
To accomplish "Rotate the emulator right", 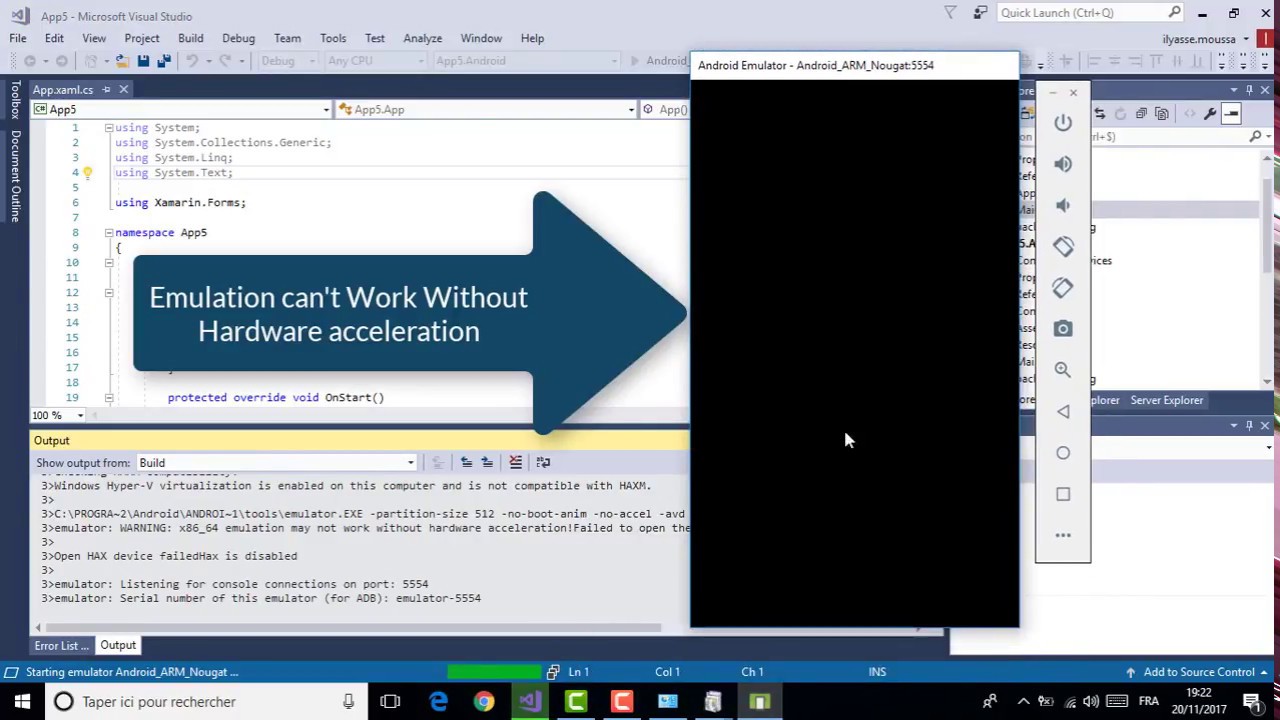I will click(x=1063, y=288).
